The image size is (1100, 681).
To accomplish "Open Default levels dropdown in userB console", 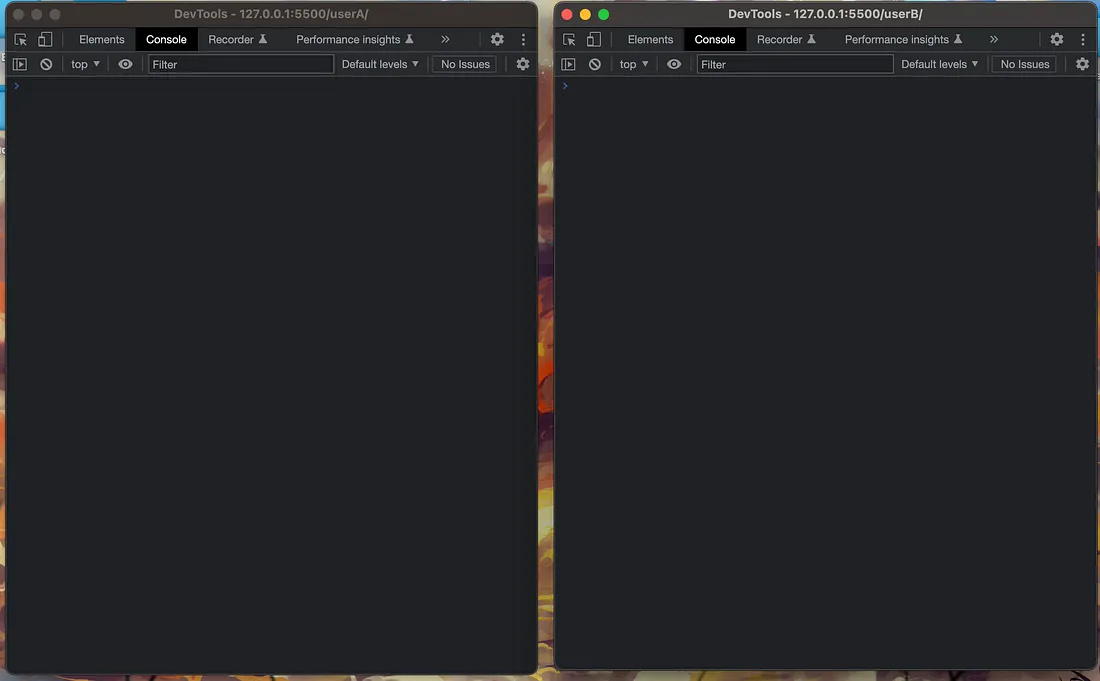I will [939, 64].
